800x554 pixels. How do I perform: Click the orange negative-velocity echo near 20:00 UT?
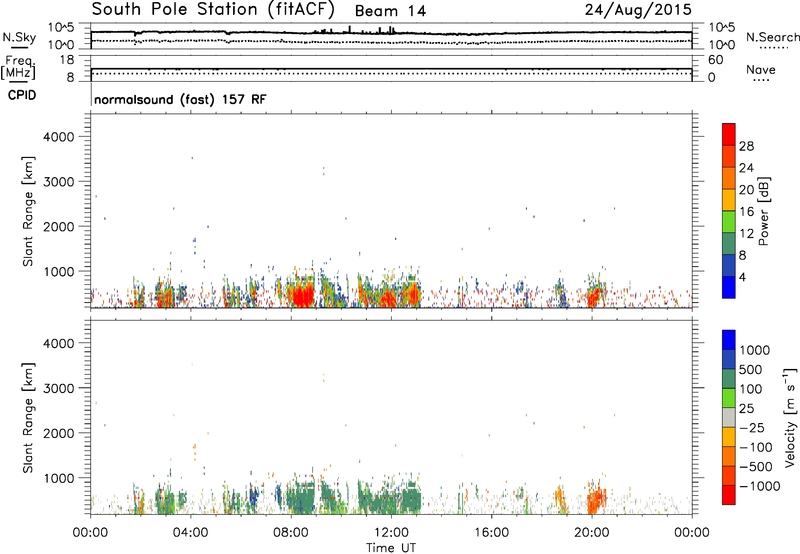tap(595, 500)
